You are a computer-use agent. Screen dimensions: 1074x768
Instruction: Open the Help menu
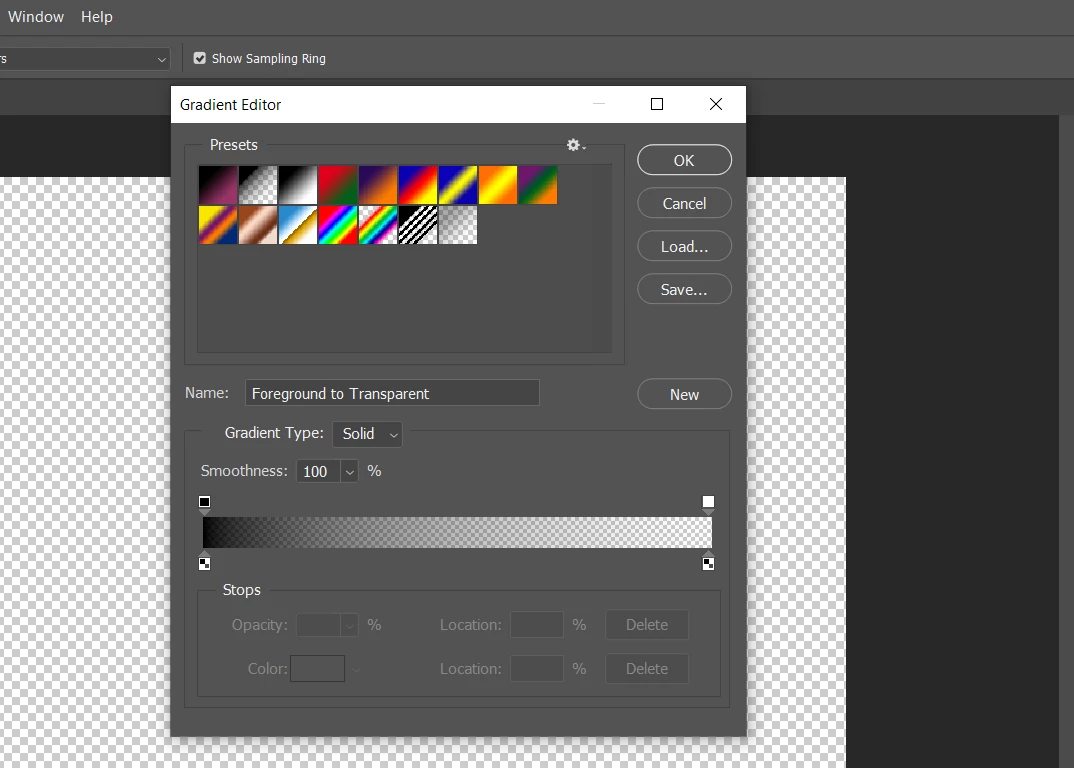(x=97, y=16)
